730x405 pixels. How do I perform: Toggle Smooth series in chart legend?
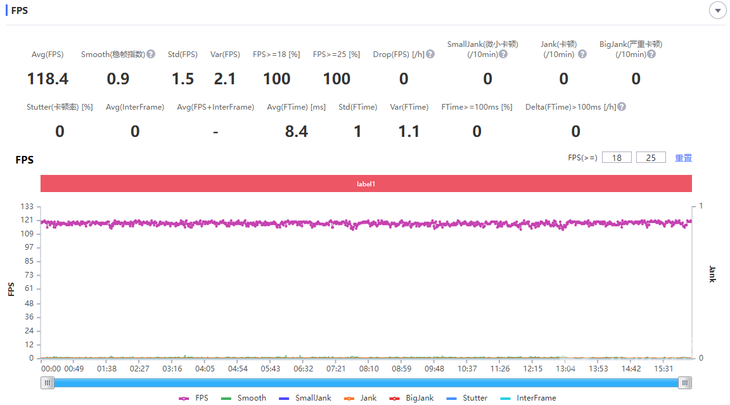tap(243, 398)
